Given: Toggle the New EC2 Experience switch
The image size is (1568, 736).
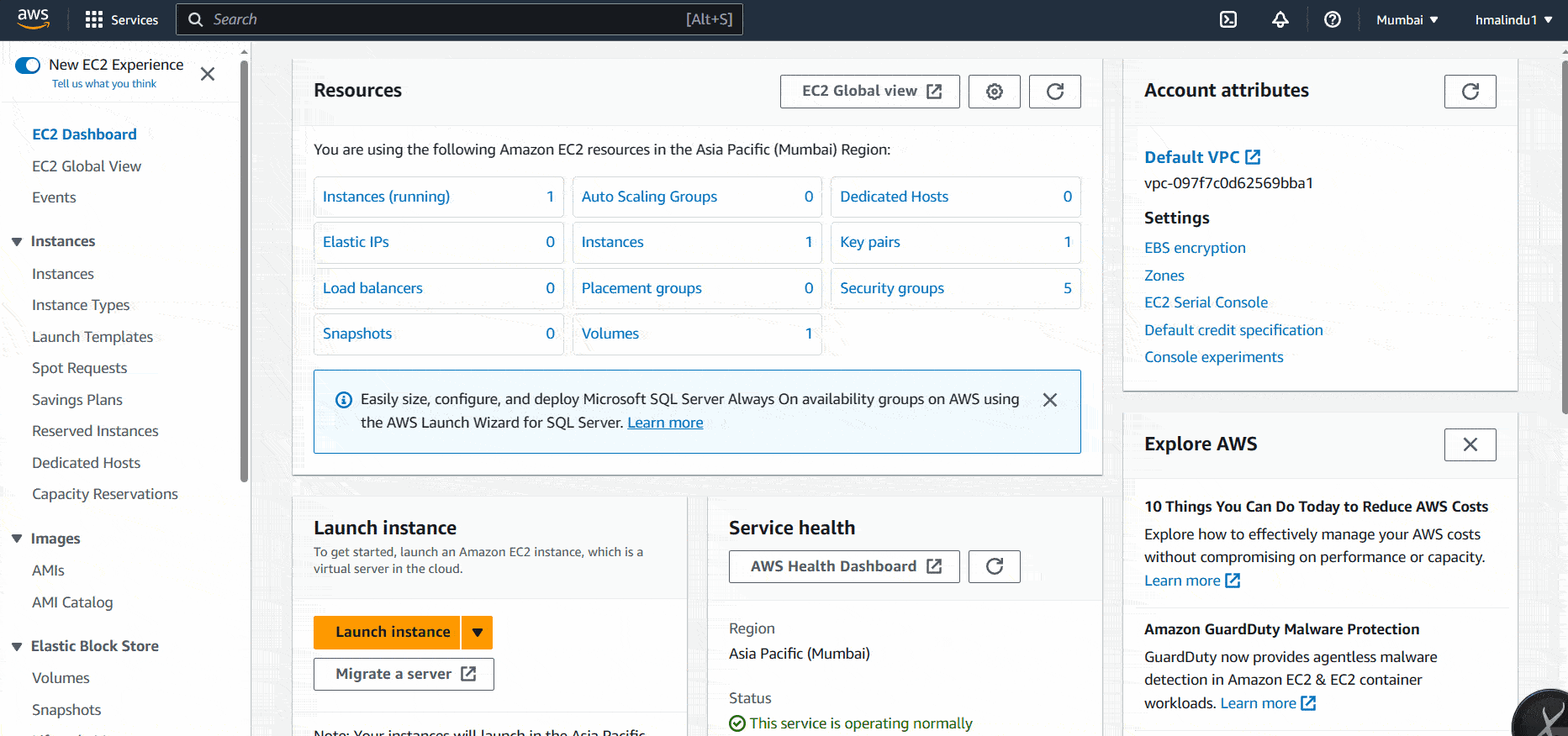Looking at the screenshot, I should [x=28, y=66].
